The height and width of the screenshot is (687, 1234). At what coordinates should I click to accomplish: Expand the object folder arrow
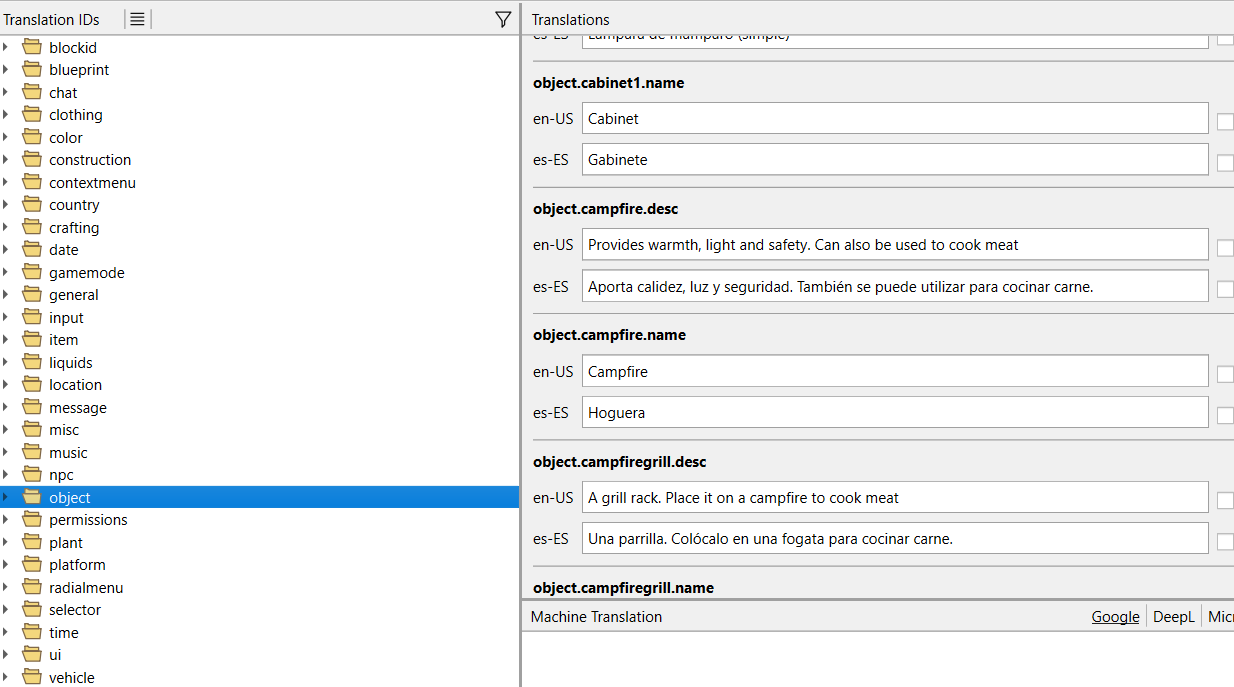6,497
